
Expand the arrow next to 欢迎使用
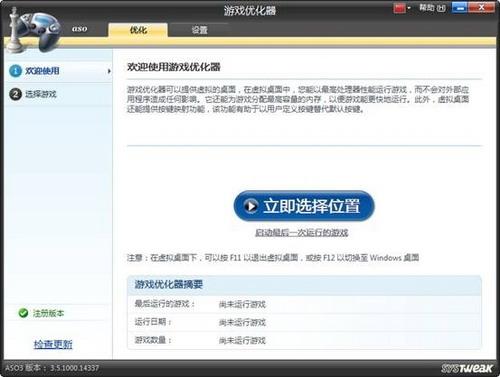point(109,71)
